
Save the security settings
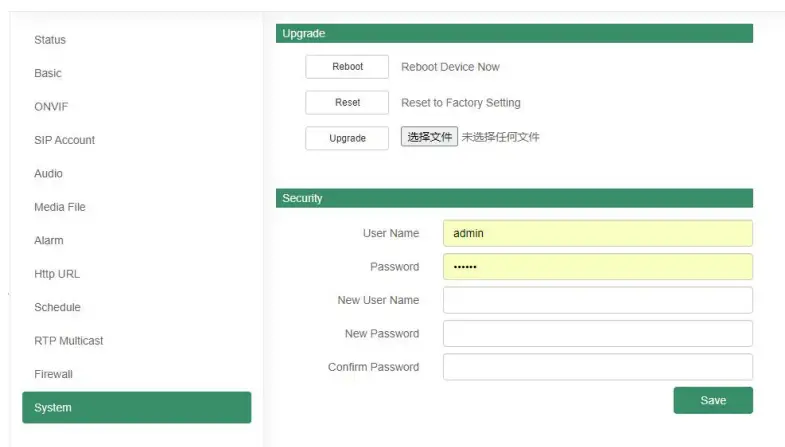713,401
